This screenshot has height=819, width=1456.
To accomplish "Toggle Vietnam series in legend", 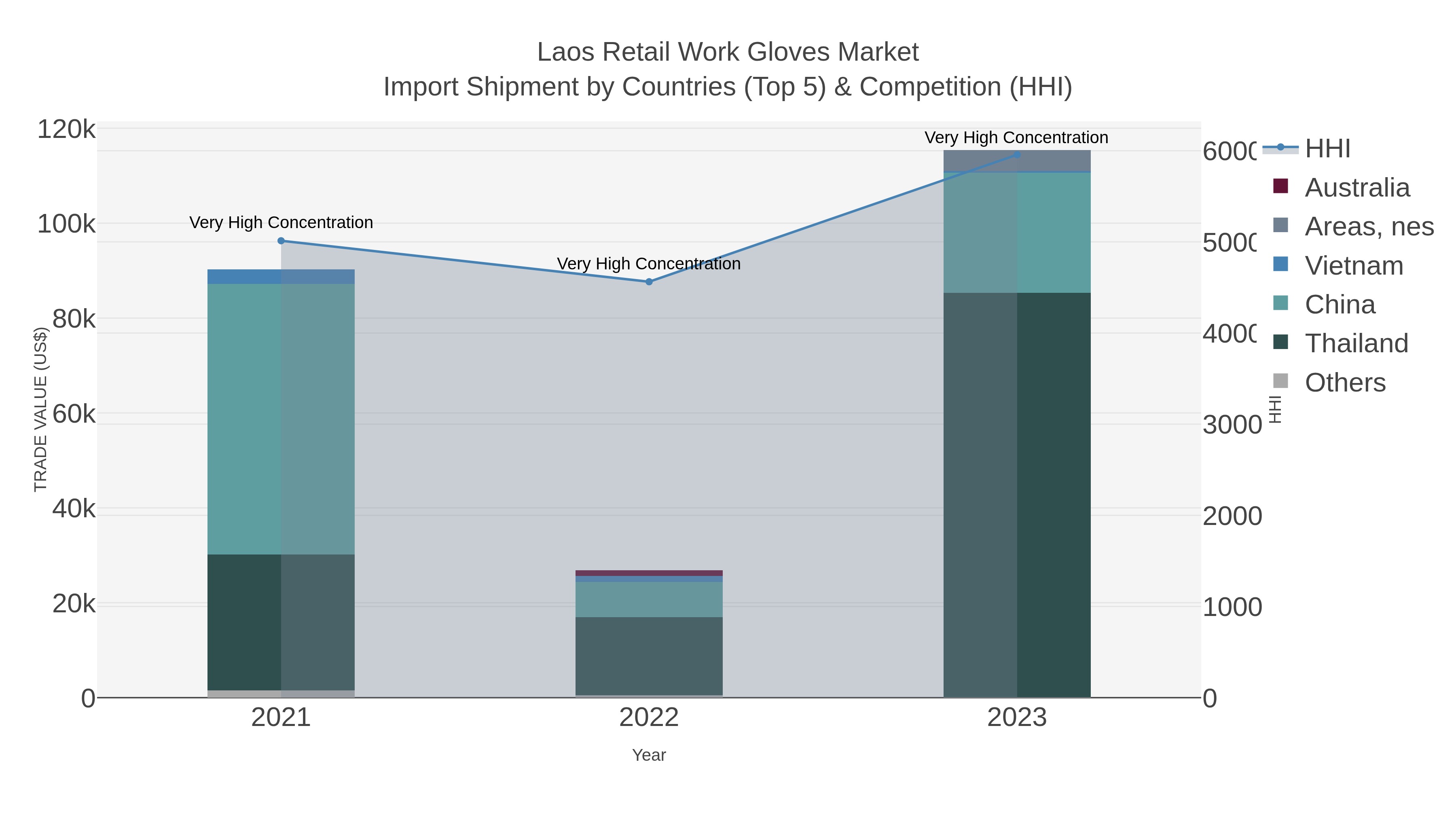I will click(x=1338, y=265).
